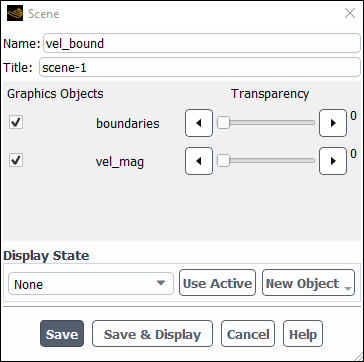Close the Scene dialog
The width and height of the screenshot is (364, 362).
350,13
